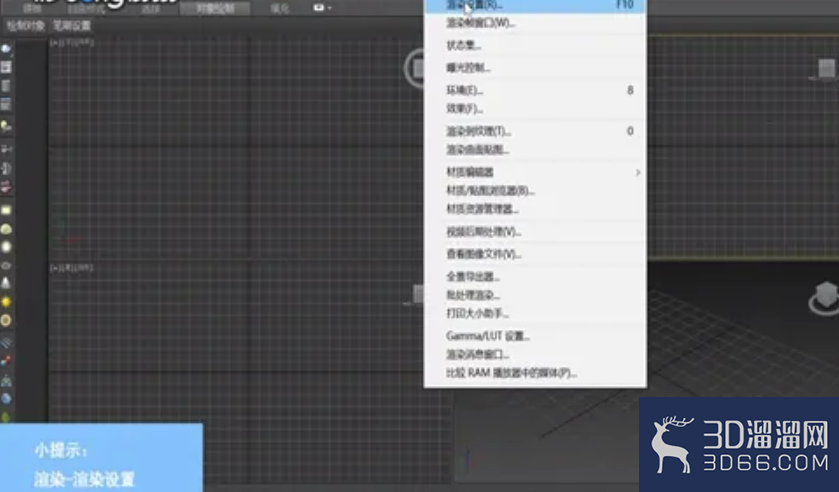
Task: Click the front viewport [+][前][线框] label
Action: coord(72,267)
